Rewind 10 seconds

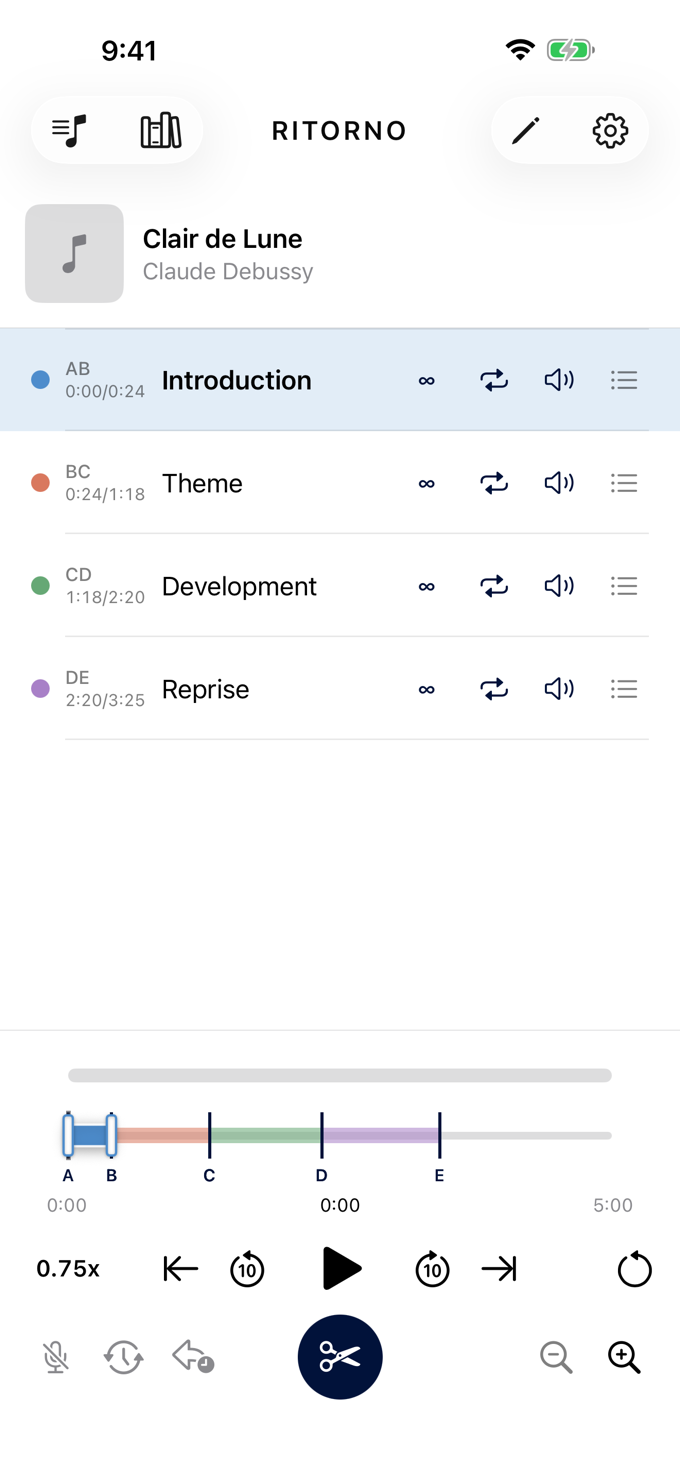point(247,1269)
